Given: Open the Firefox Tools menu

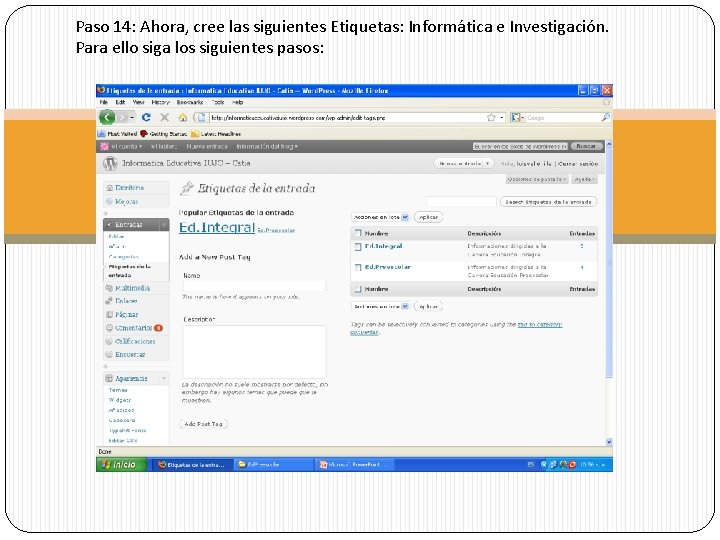Looking at the screenshot, I should coord(218,102).
